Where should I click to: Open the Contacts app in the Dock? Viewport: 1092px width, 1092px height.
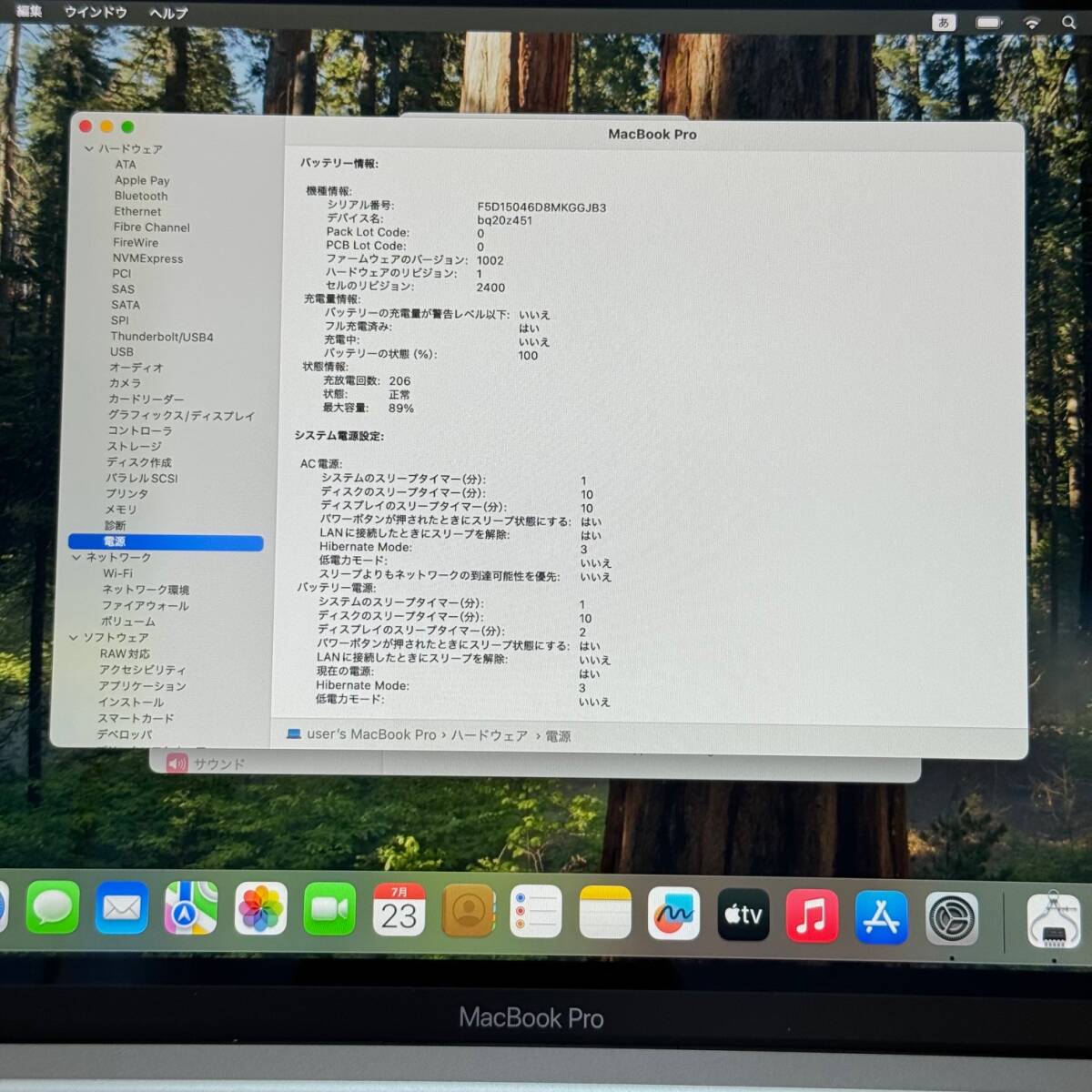[x=468, y=911]
